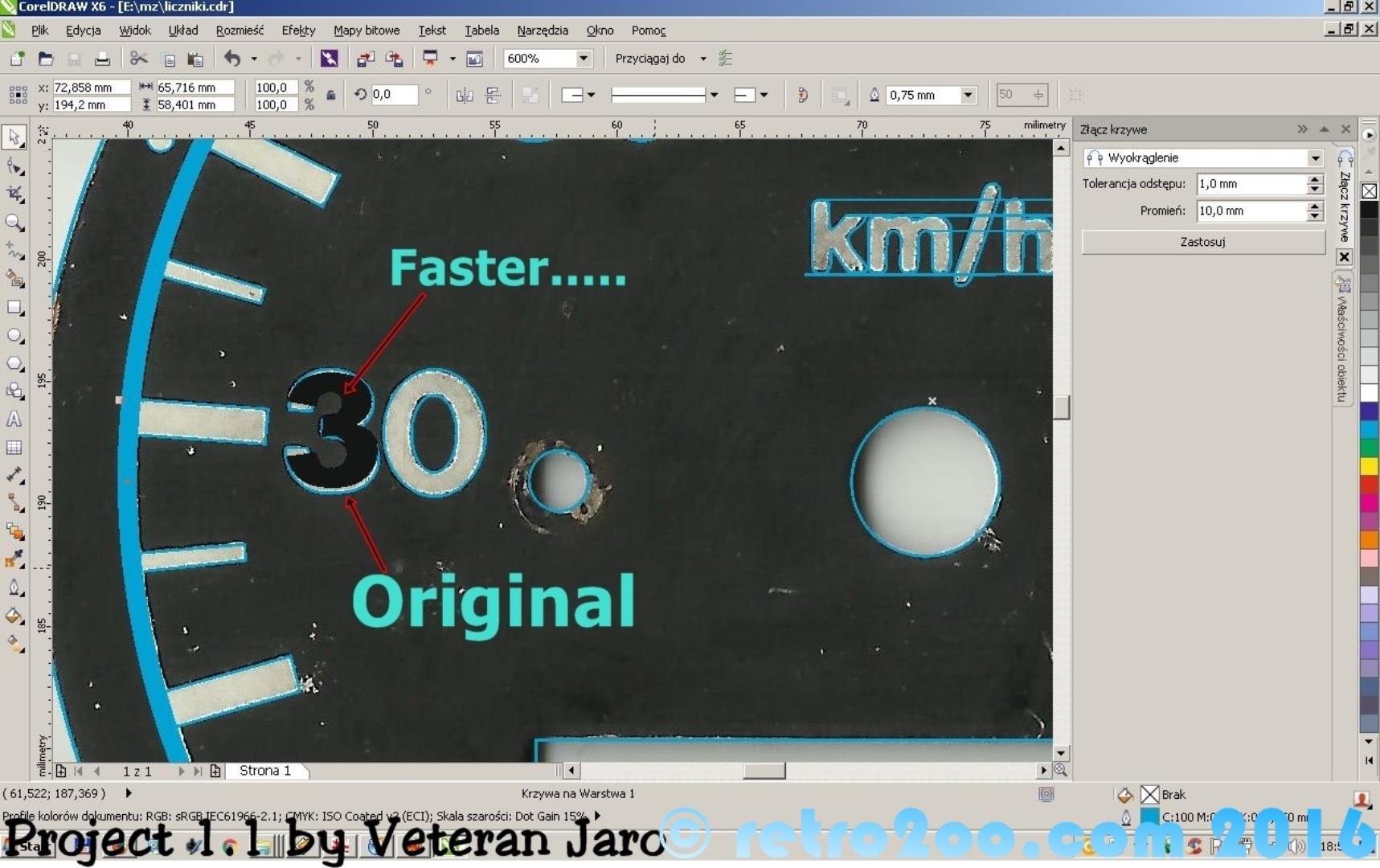Pick the yellow color swatch
This screenshot has width=1380, height=868.
[x=1369, y=466]
